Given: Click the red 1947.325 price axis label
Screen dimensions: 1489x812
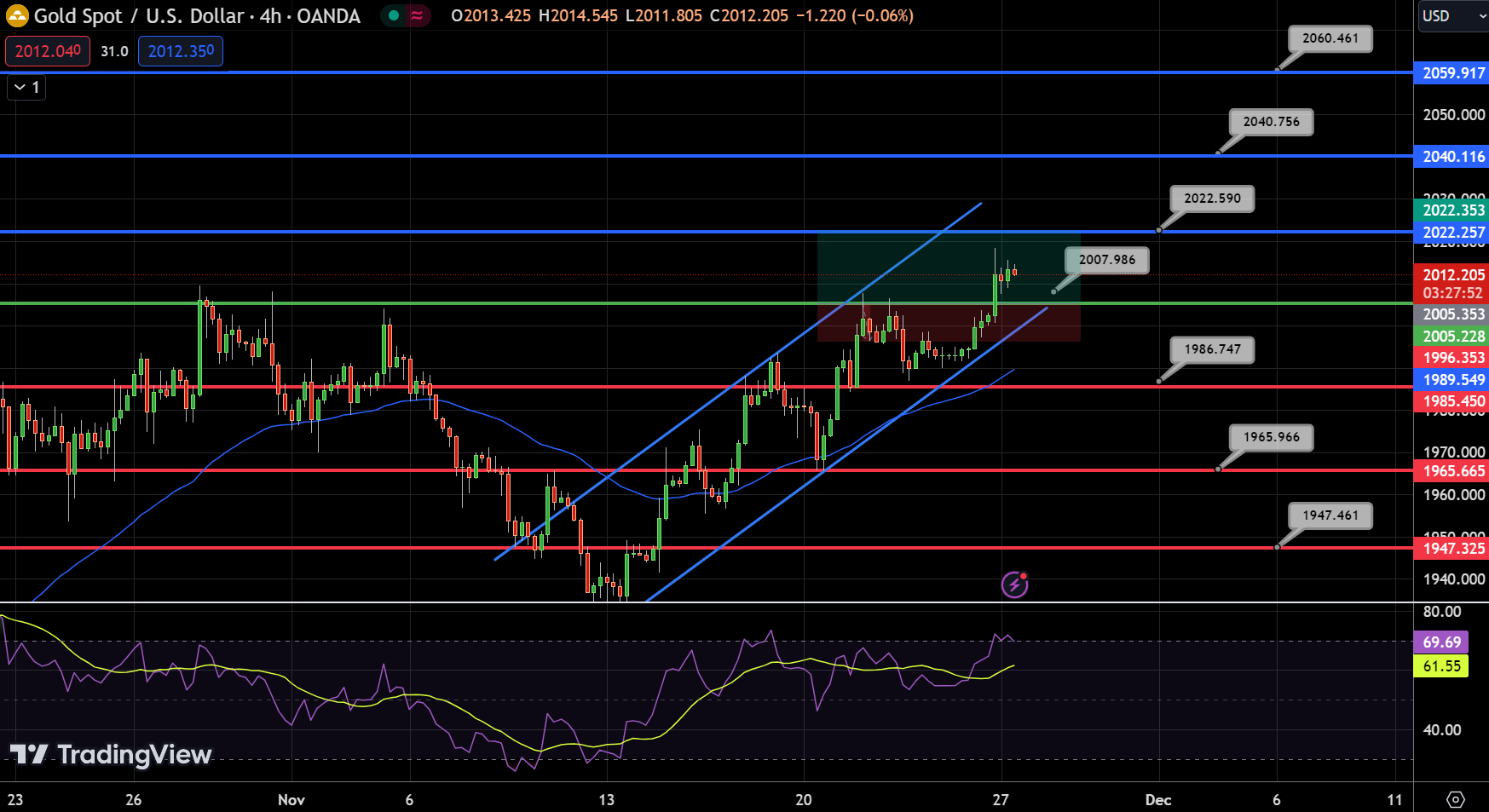Looking at the screenshot, I should (x=1451, y=549).
